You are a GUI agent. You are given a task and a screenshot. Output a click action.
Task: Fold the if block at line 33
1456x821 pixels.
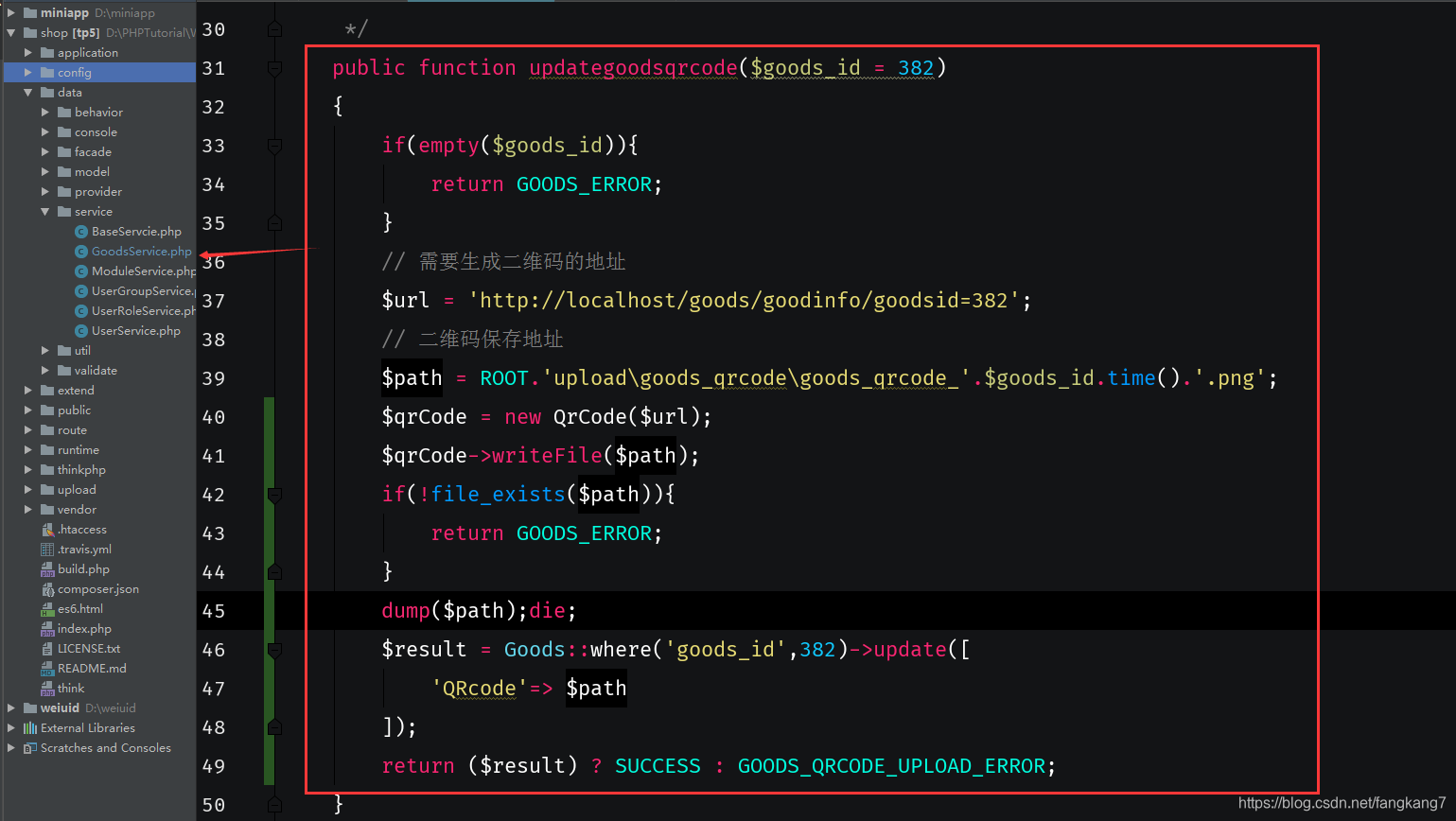pos(274,146)
